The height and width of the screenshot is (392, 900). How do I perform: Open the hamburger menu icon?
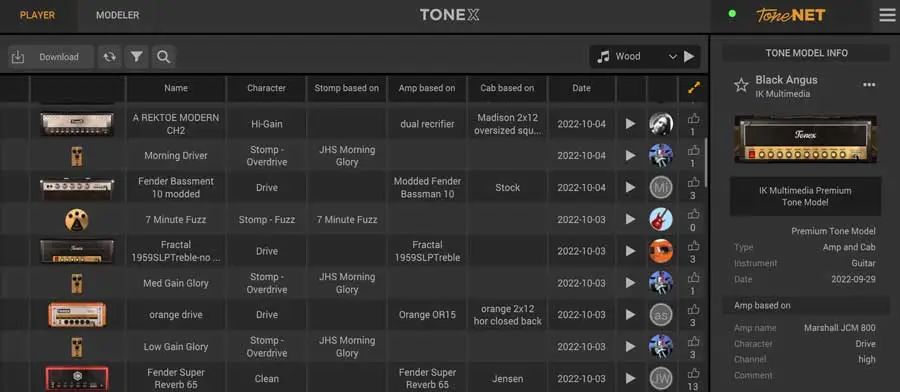click(x=887, y=15)
